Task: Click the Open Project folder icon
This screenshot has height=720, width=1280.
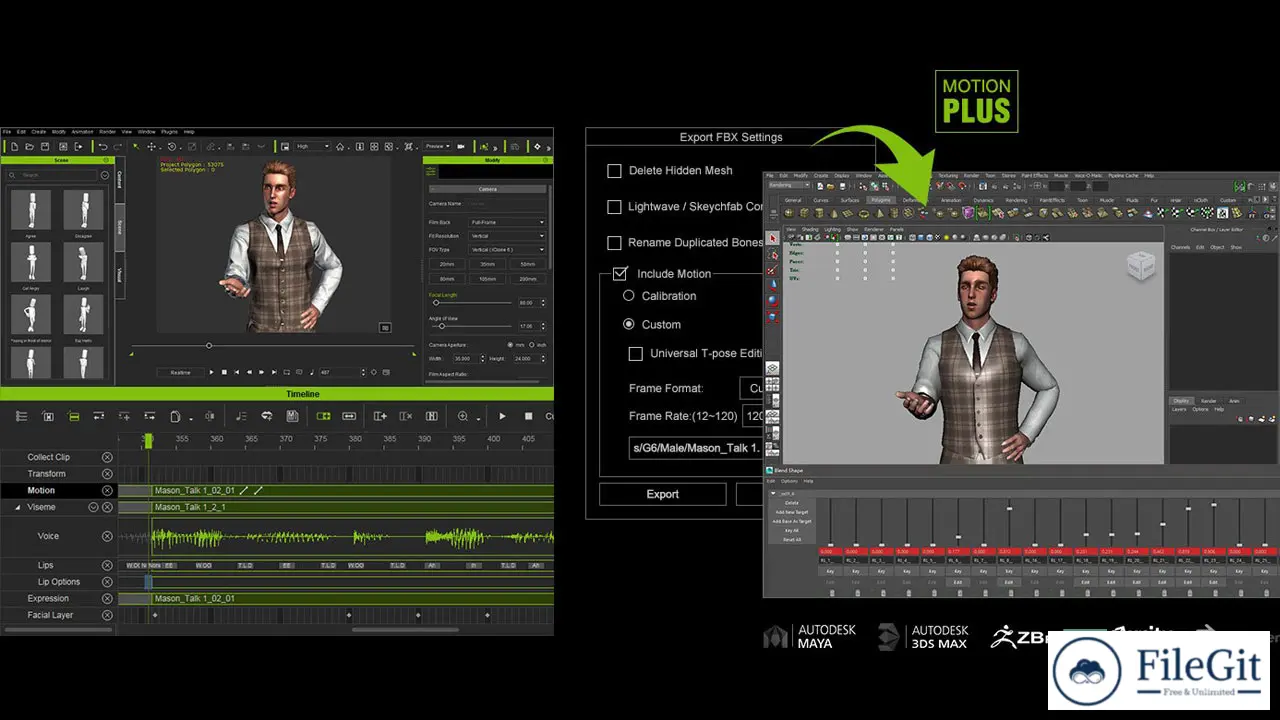Action: pos(30,146)
